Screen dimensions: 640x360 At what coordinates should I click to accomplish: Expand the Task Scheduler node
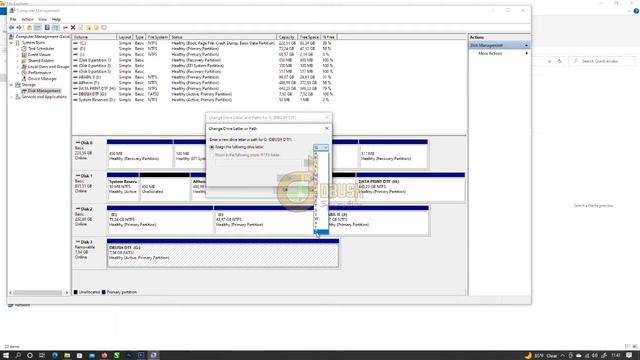point(18,49)
